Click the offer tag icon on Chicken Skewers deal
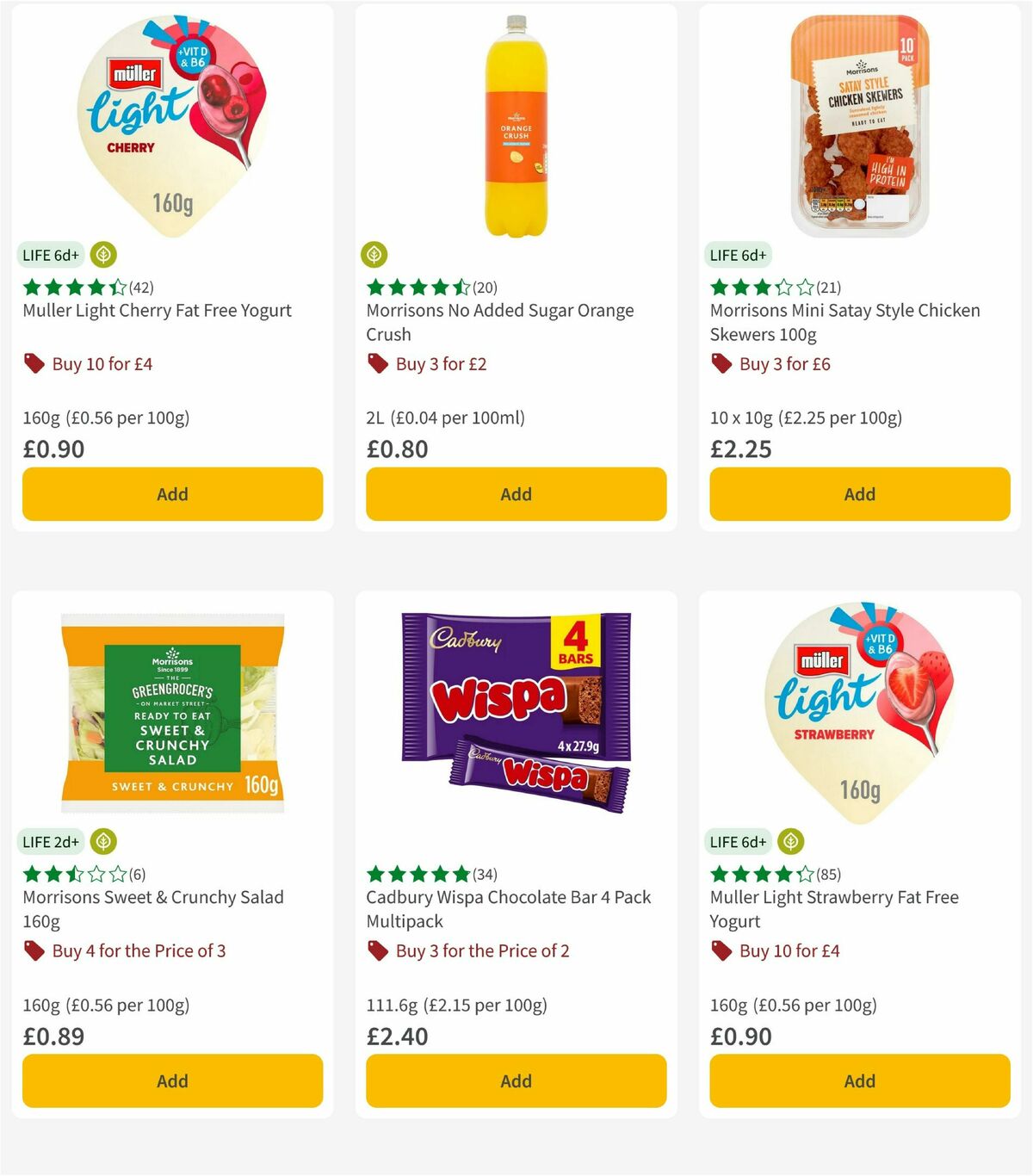This screenshot has height=1176, width=1033. coord(721,363)
